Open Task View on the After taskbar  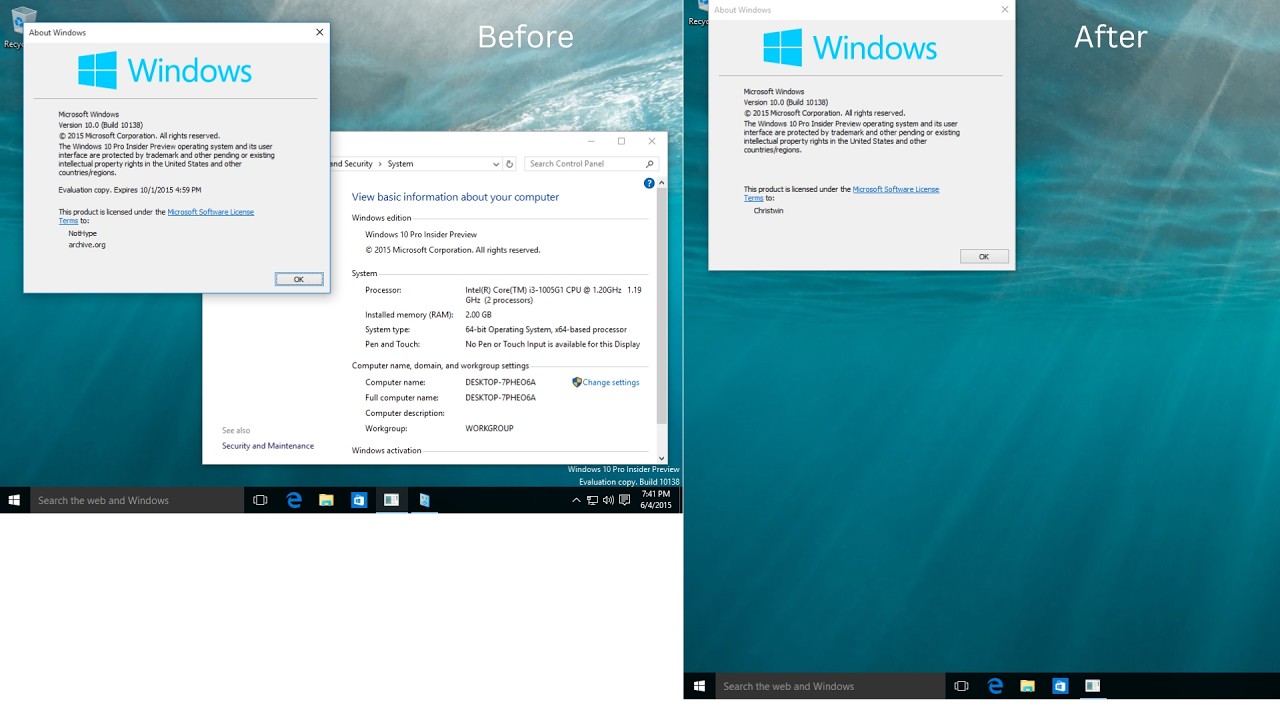961,686
